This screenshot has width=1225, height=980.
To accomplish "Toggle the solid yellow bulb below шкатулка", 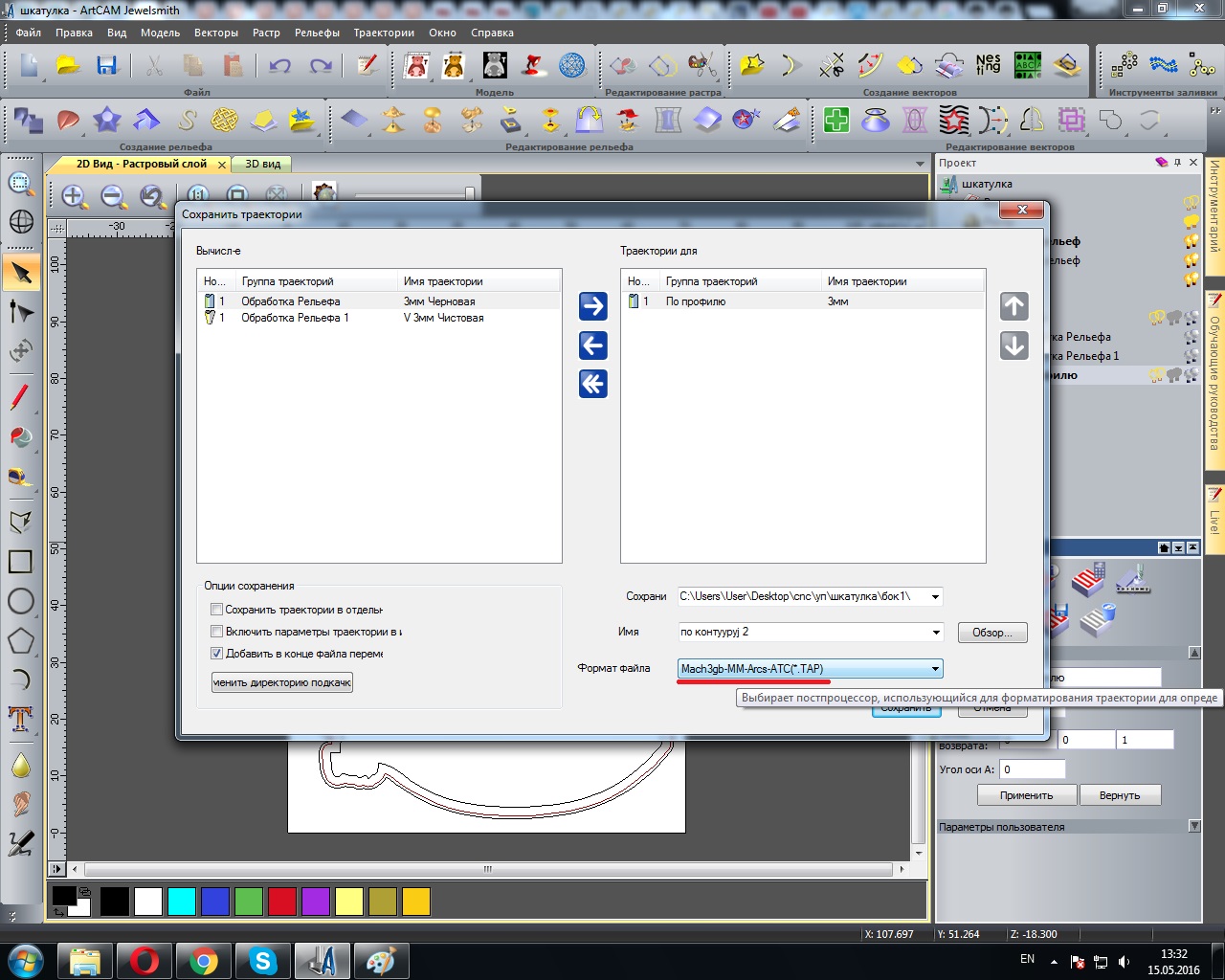I will tap(1192, 222).
